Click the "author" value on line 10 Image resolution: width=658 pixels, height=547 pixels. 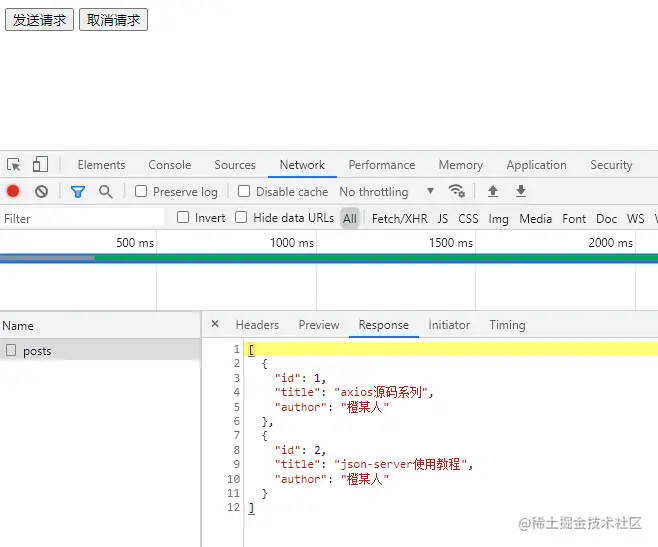(365, 479)
